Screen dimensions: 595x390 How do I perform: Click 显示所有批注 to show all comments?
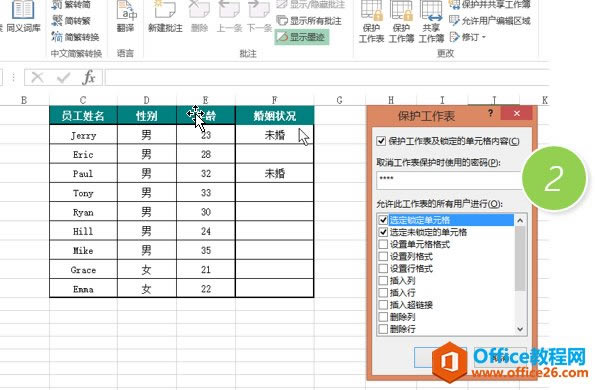(x=309, y=20)
